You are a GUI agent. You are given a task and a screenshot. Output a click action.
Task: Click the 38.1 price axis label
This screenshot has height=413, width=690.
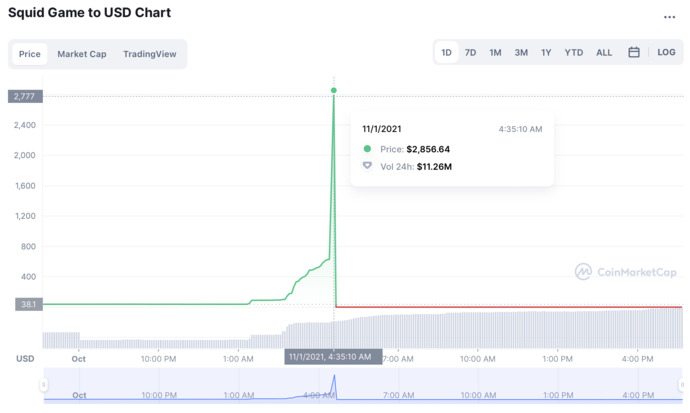pos(29,304)
